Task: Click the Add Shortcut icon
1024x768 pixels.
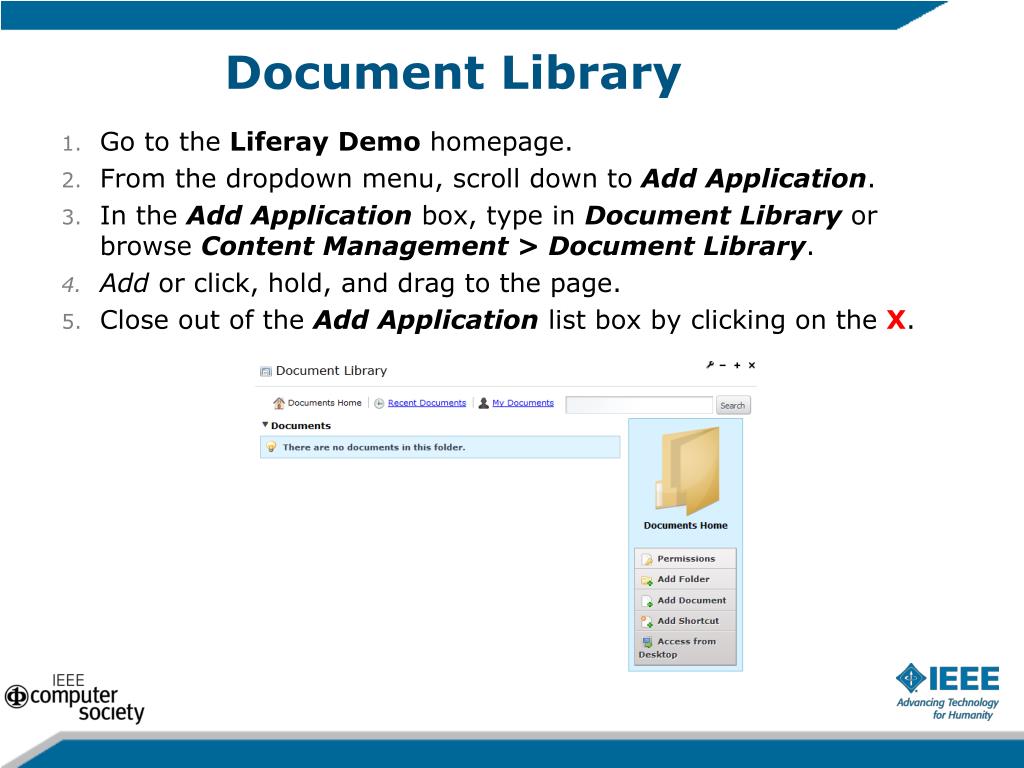Action: [x=647, y=621]
